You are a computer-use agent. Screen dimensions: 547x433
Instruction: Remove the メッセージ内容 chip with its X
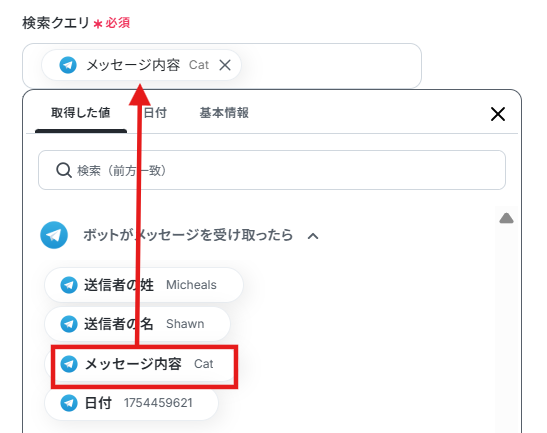pyautogui.click(x=225, y=65)
